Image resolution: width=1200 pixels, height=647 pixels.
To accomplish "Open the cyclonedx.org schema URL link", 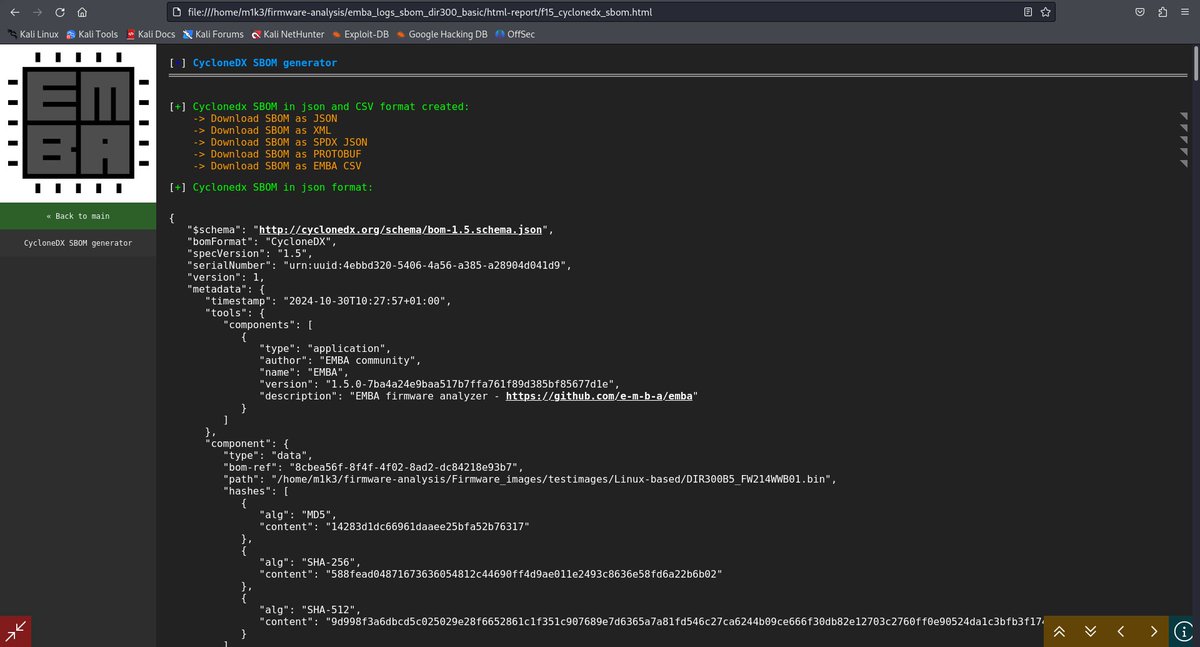I will pos(401,229).
